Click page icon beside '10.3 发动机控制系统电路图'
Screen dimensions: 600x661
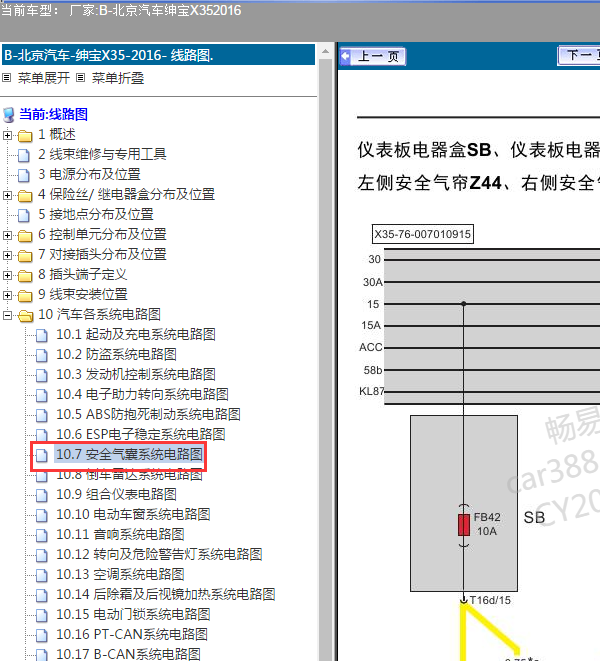pos(42,376)
